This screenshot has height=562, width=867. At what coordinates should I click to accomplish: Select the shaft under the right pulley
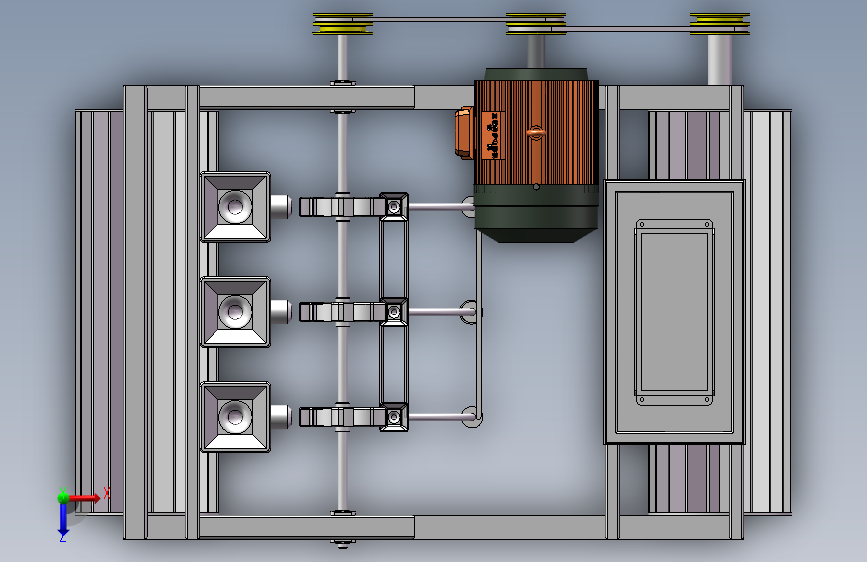coord(719,60)
